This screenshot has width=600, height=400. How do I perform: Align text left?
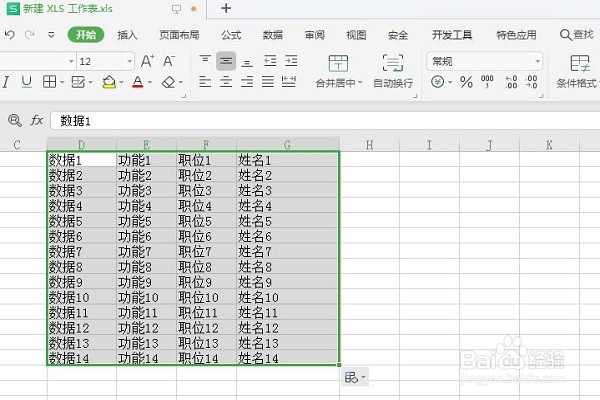click(205, 82)
